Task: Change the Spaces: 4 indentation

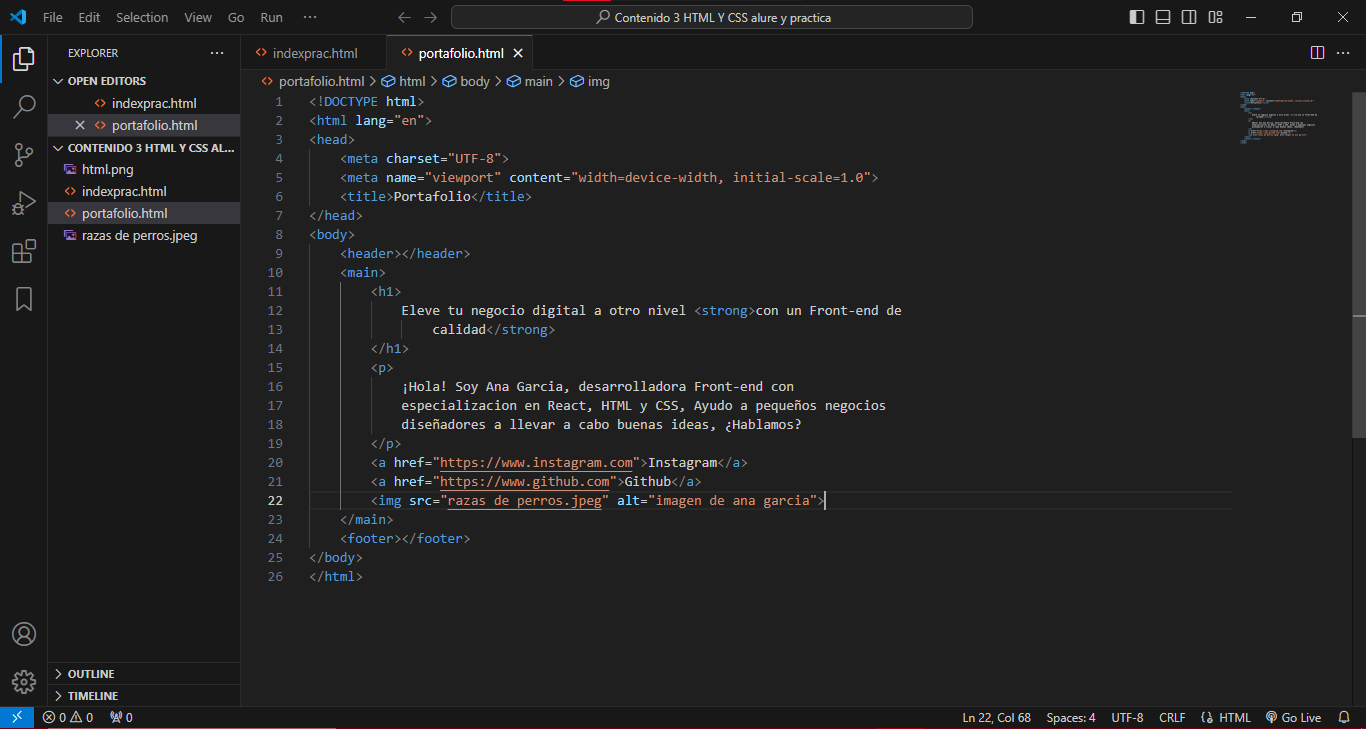Action: tap(1071, 717)
